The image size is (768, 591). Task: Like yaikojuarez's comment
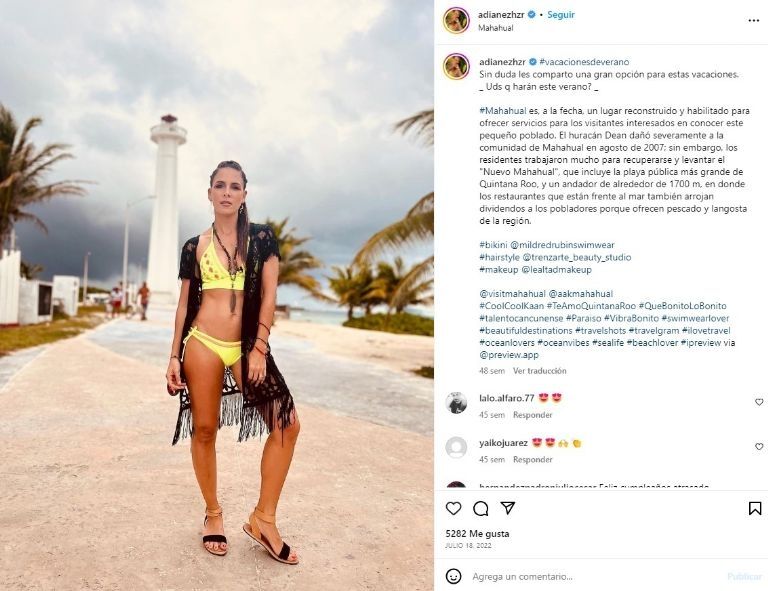click(x=759, y=447)
